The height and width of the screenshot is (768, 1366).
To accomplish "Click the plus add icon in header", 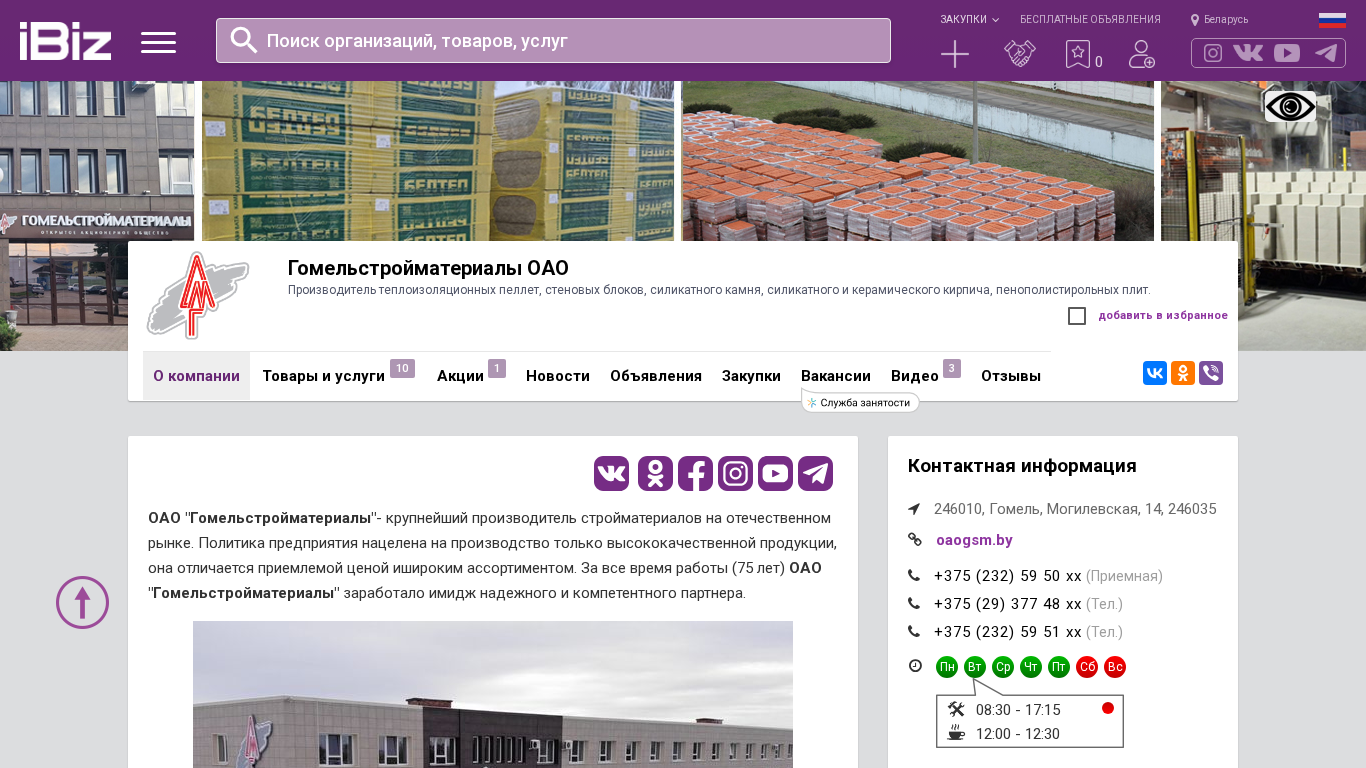I will (x=955, y=54).
